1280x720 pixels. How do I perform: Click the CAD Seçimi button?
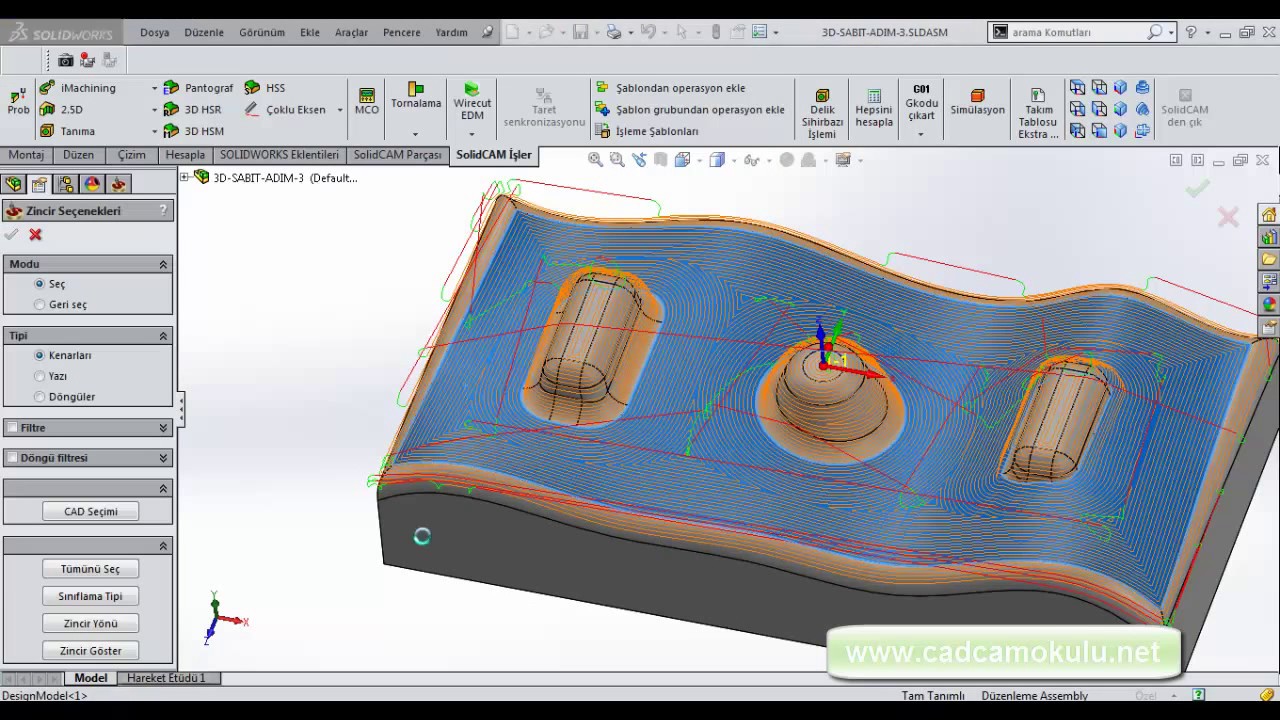pos(91,511)
